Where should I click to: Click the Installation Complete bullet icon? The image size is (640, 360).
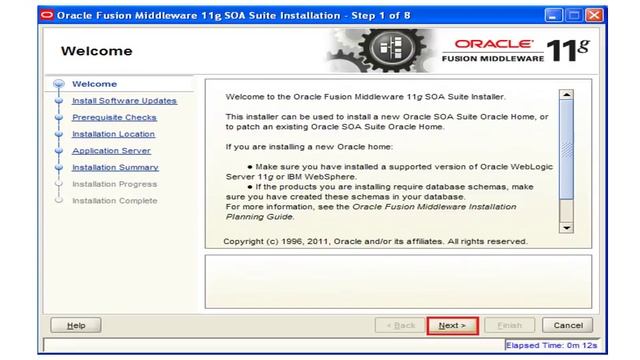pos(59,200)
